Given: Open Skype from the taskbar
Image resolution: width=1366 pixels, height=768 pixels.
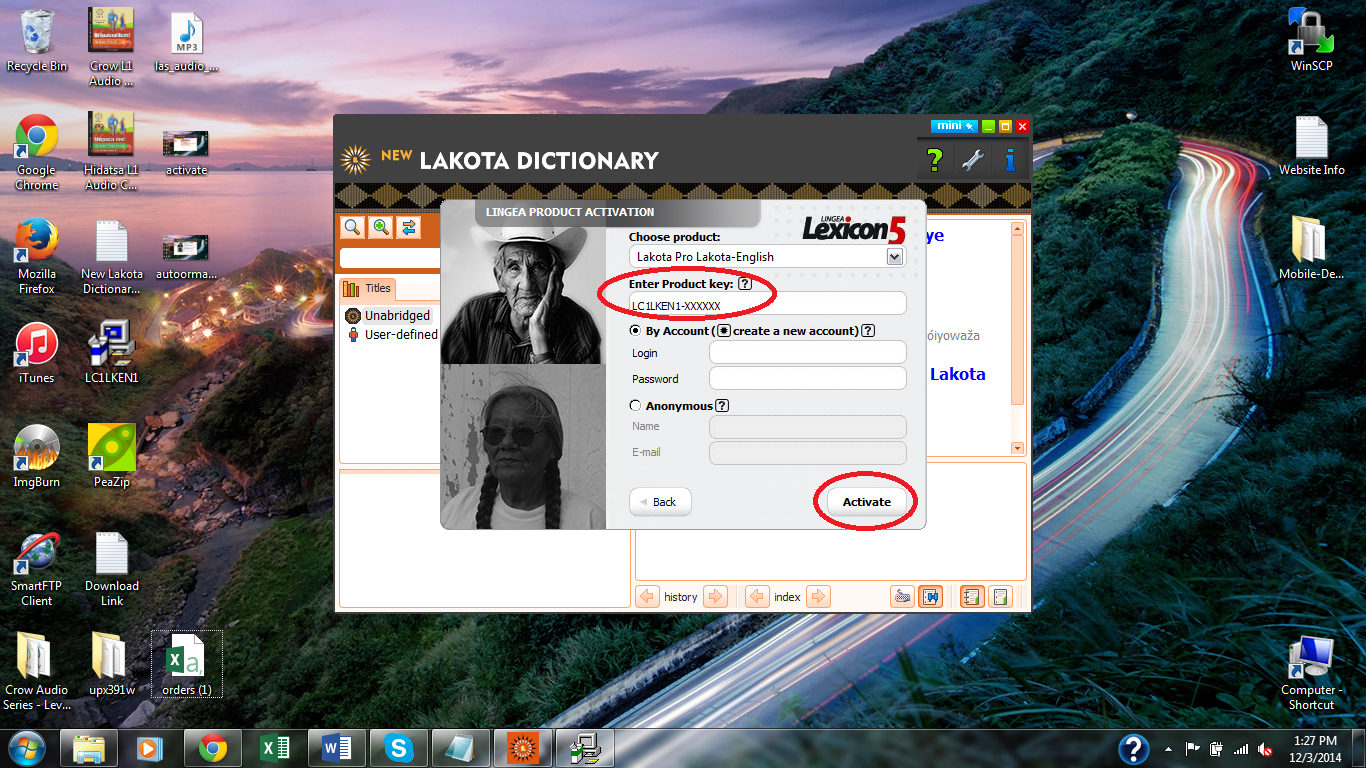Looking at the screenshot, I should coord(399,748).
